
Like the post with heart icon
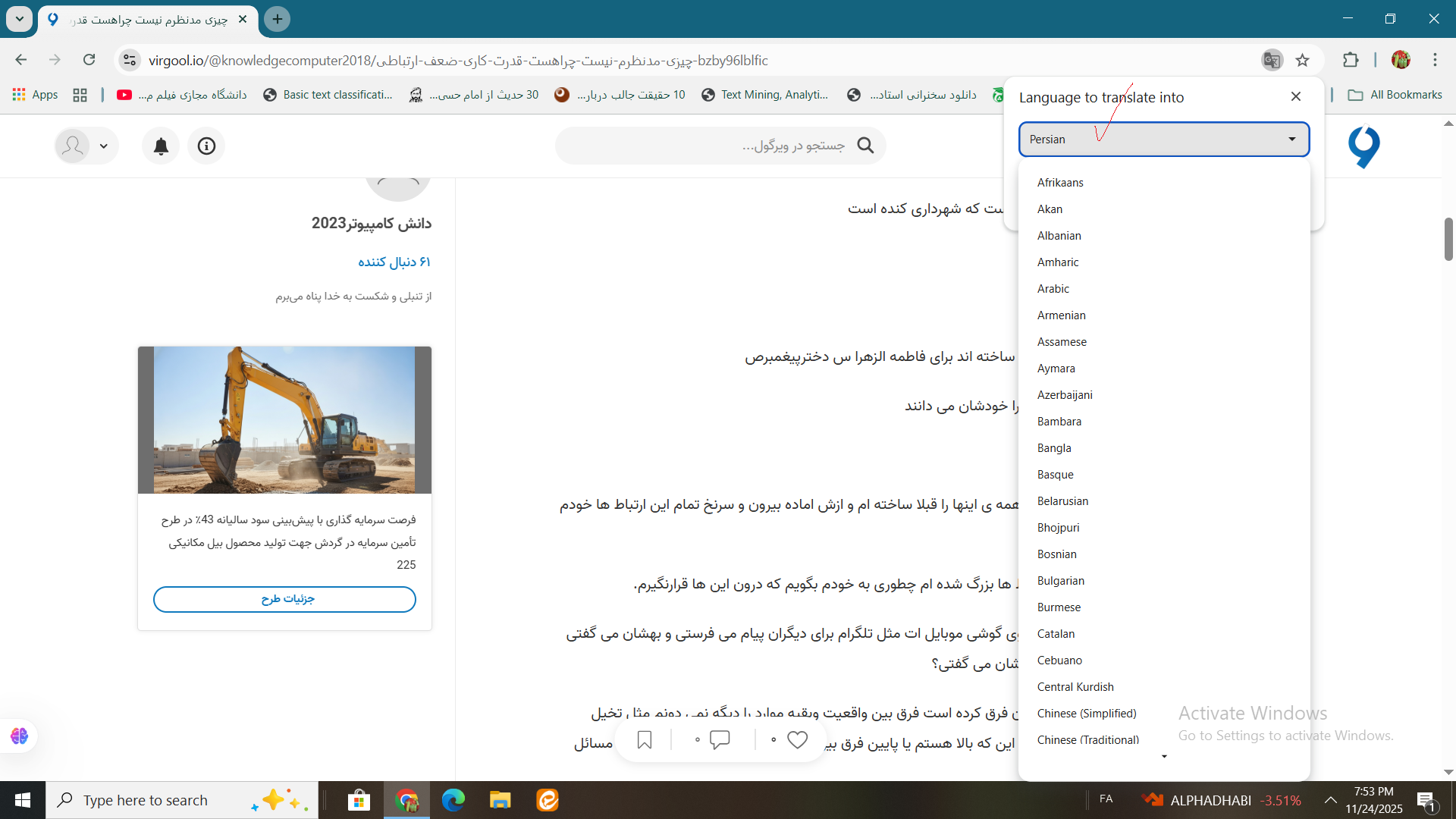pos(797,739)
